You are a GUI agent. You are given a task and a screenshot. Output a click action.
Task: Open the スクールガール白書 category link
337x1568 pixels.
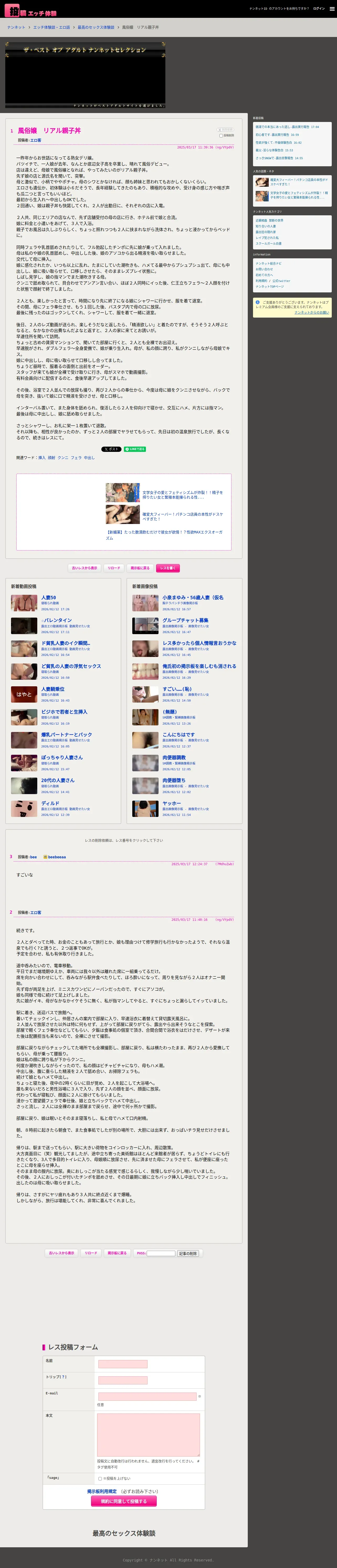coord(269,243)
